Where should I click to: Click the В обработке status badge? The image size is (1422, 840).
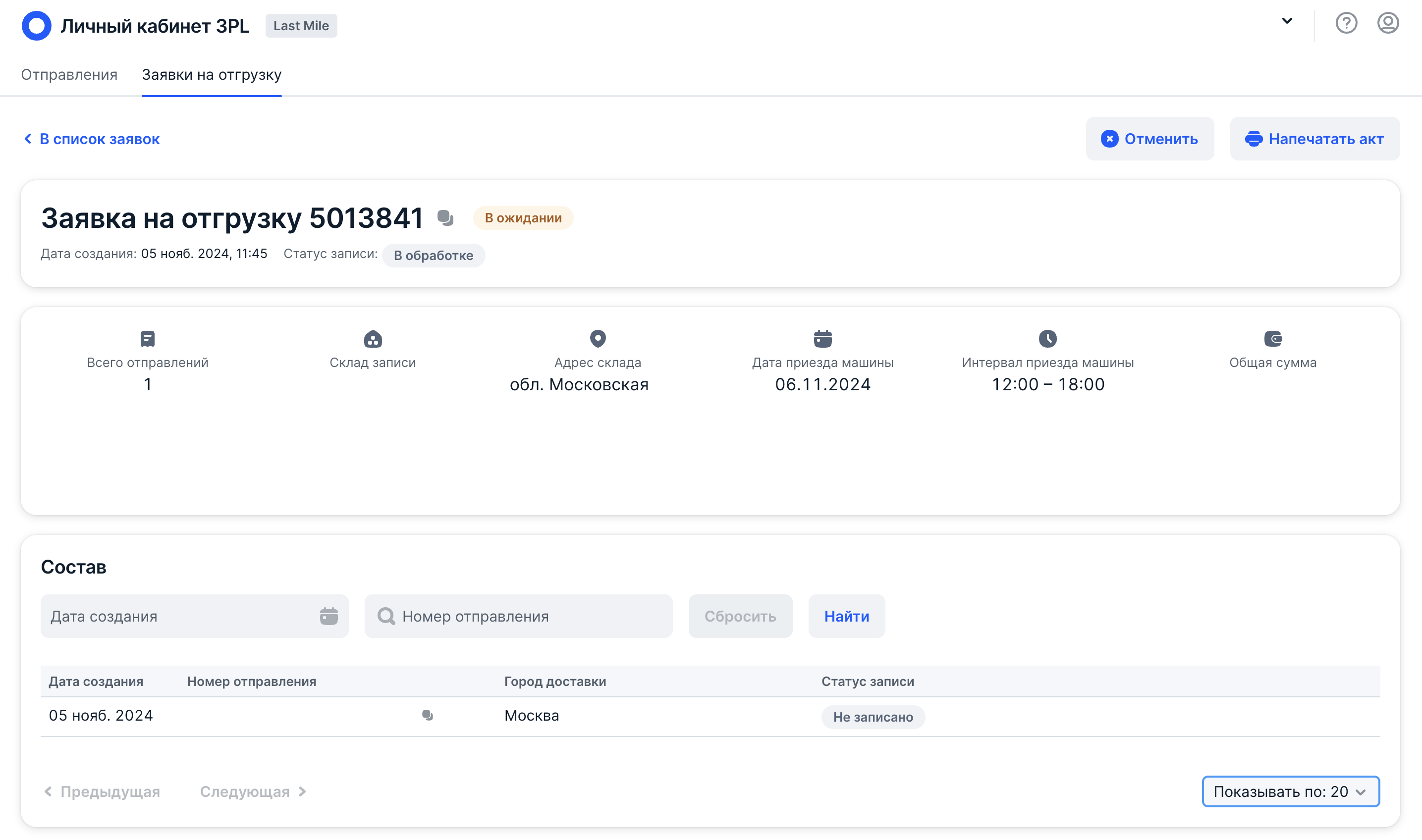(x=434, y=255)
